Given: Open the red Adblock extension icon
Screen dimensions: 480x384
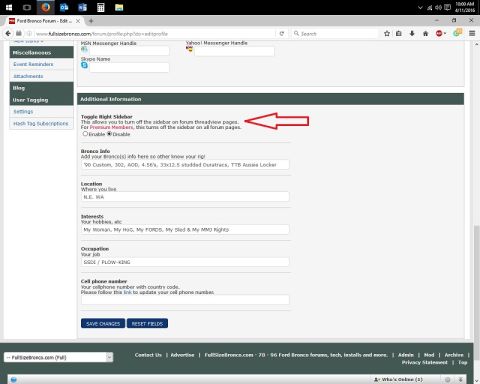Looking at the screenshot, I should click(x=439, y=33).
